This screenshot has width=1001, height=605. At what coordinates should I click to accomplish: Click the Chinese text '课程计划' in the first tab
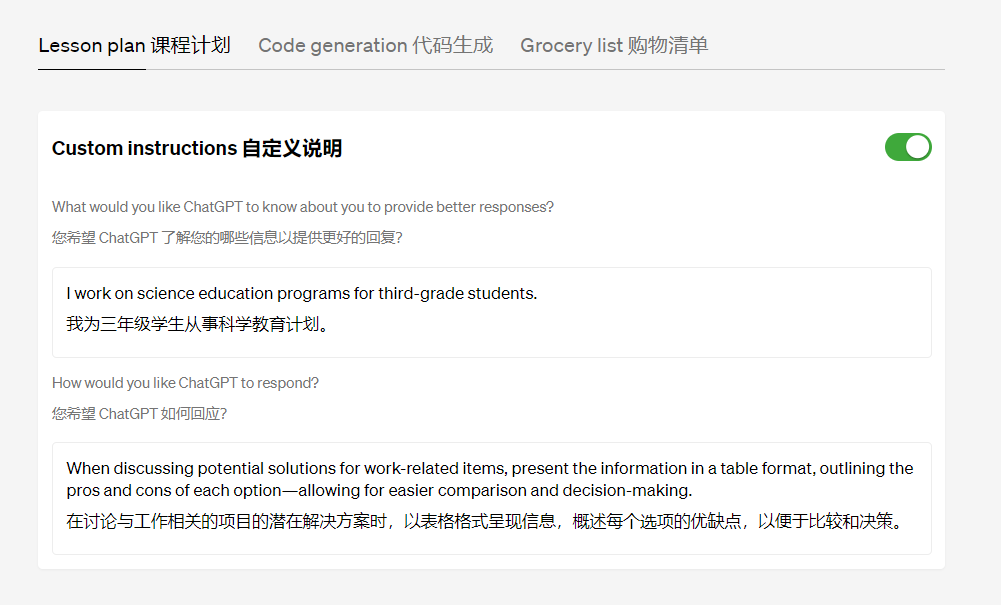coord(191,45)
